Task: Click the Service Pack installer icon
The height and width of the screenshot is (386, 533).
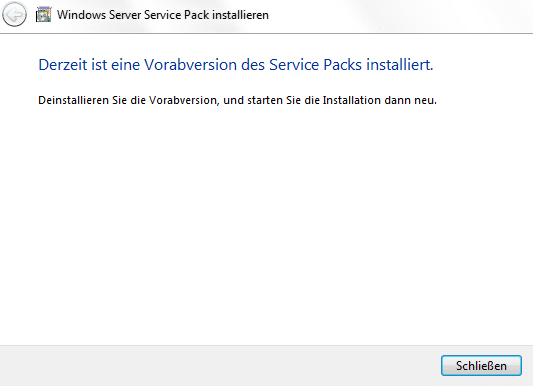Action: (44, 15)
